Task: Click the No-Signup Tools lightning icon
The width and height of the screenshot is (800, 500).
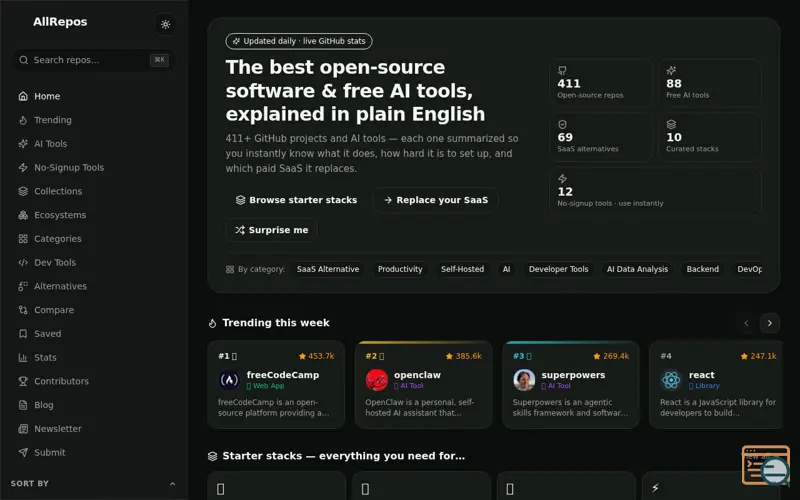Action: 23,167
